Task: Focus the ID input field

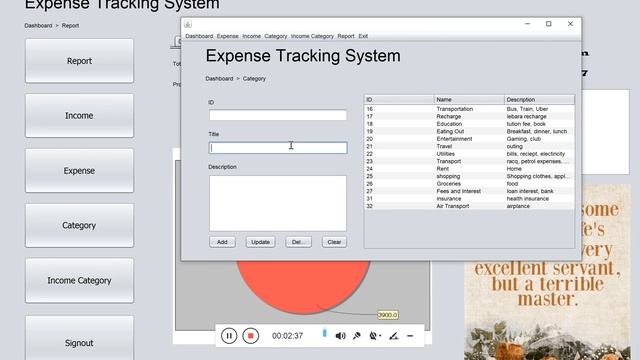Action: pos(278,116)
